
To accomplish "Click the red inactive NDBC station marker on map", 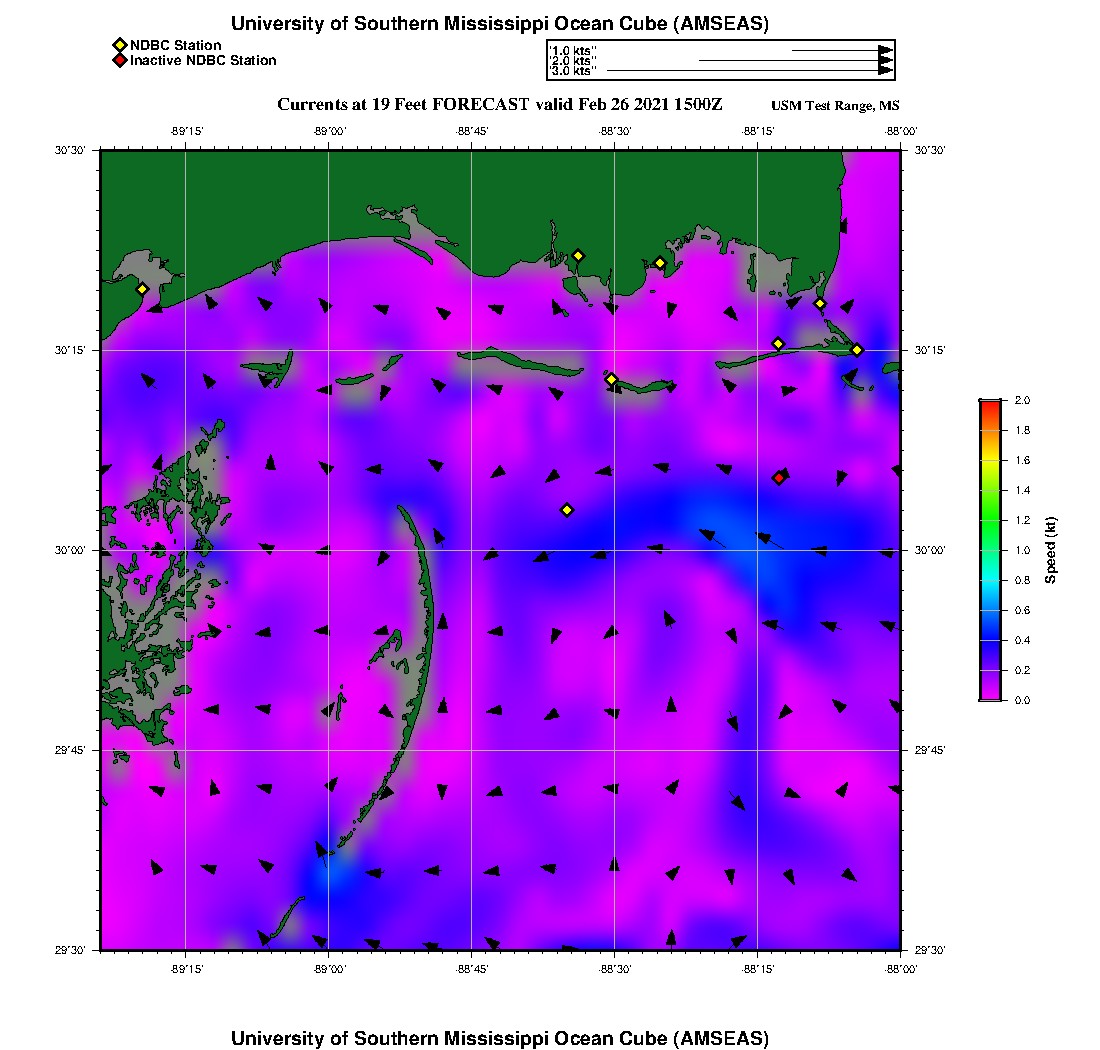I will tap(779, 478).
